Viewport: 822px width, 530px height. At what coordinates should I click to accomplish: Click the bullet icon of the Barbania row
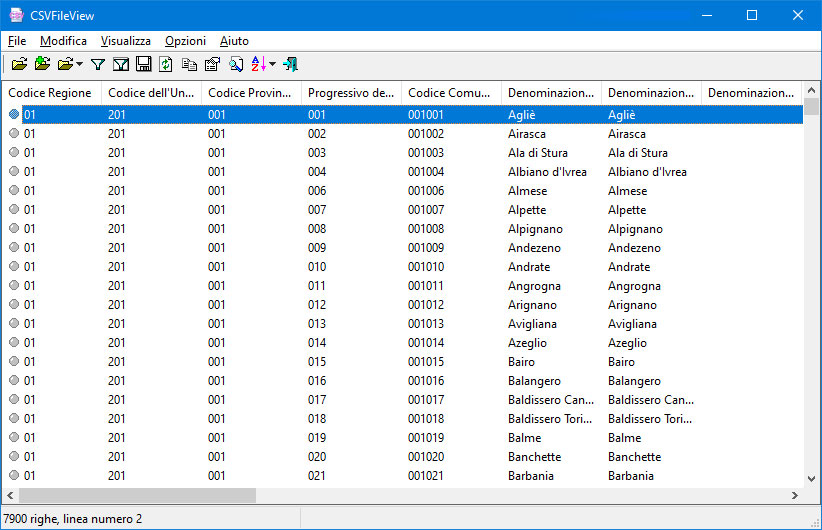coord(14,475)
